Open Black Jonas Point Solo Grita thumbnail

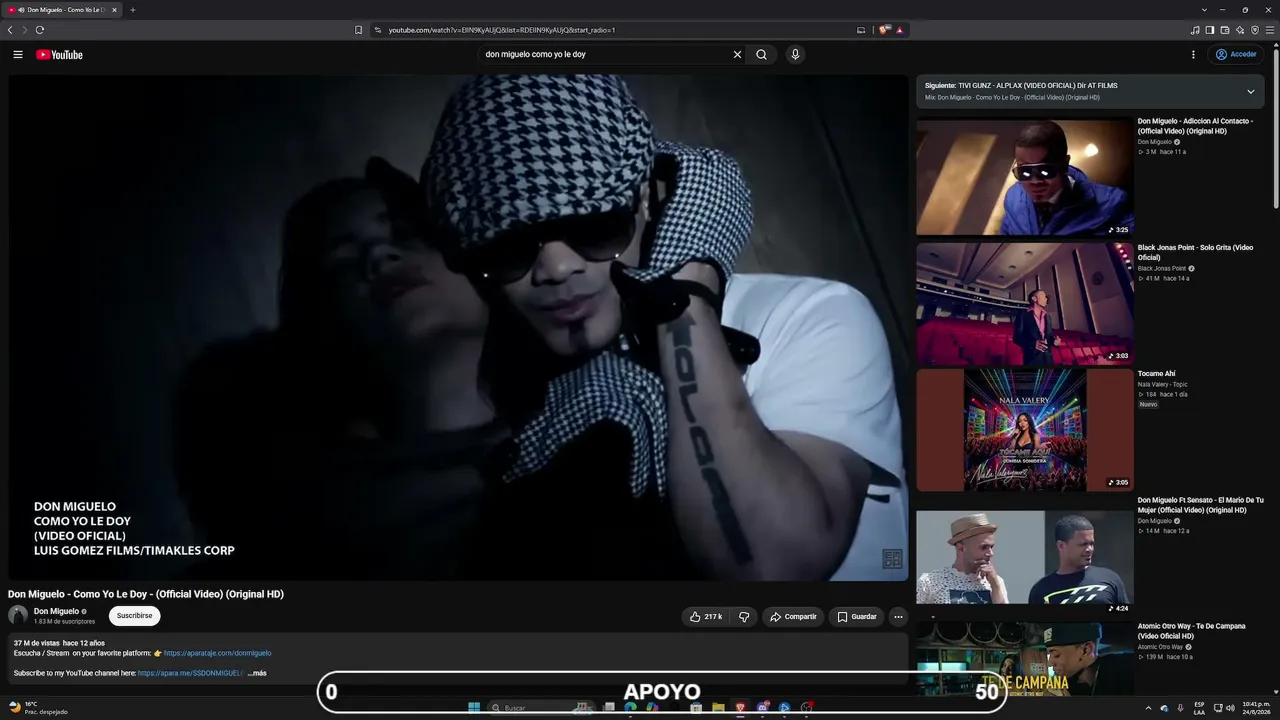click(1024, 303)
